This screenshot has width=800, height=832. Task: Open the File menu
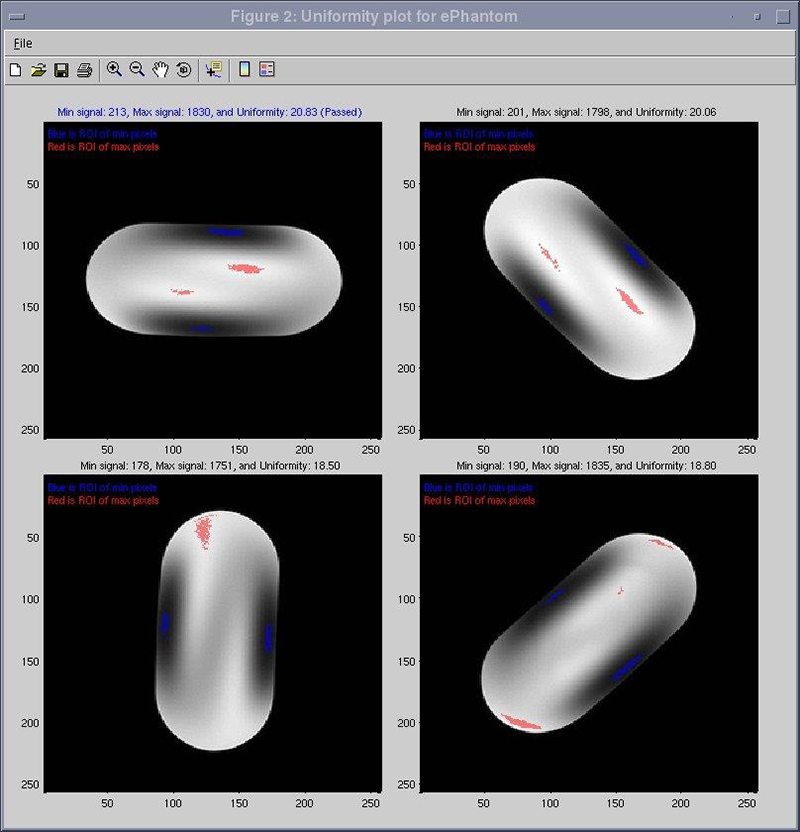point(22,44)
